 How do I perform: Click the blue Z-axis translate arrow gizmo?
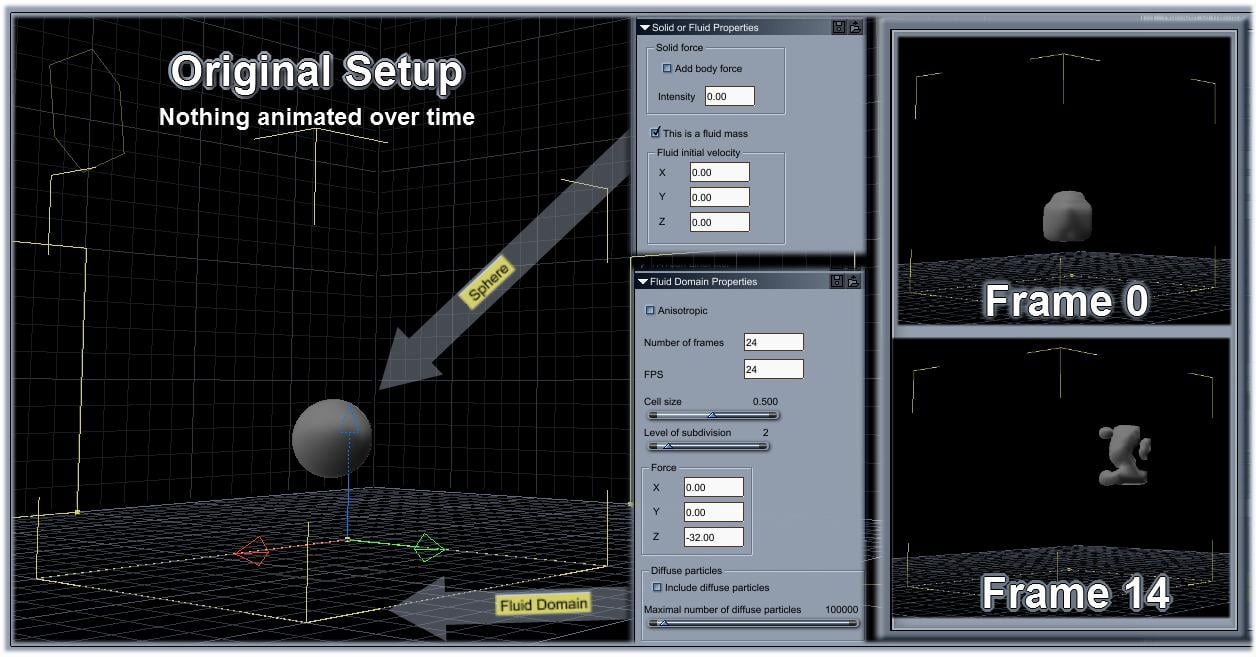(x=348, y=420)
